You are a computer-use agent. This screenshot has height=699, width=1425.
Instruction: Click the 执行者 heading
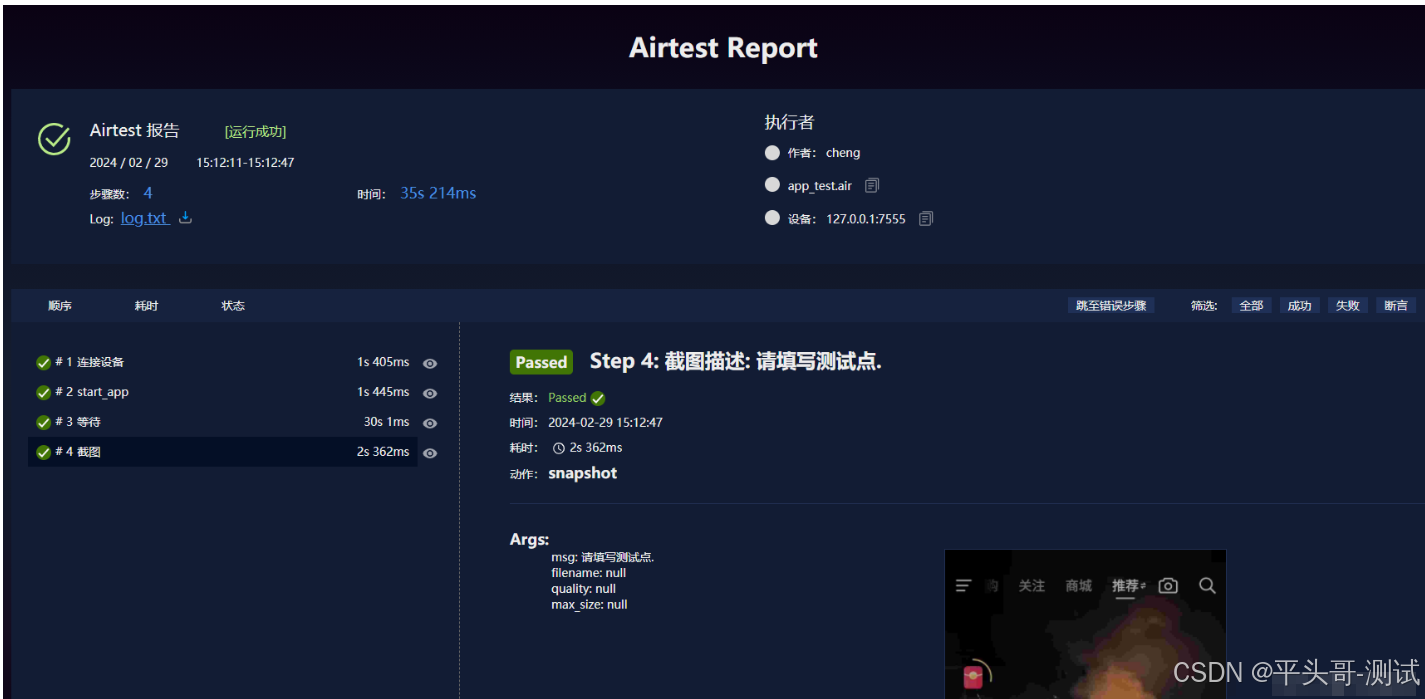789,122
